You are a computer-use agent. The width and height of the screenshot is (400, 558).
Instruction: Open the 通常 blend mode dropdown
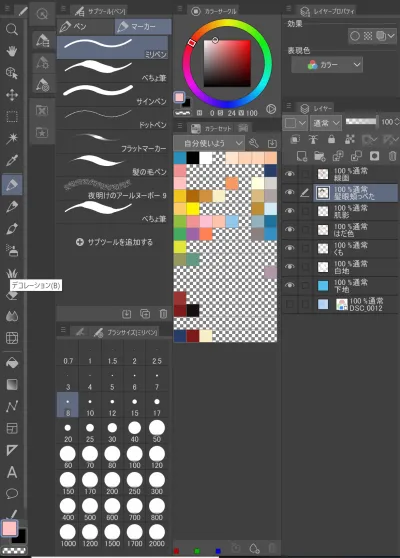tap(326, 123)
